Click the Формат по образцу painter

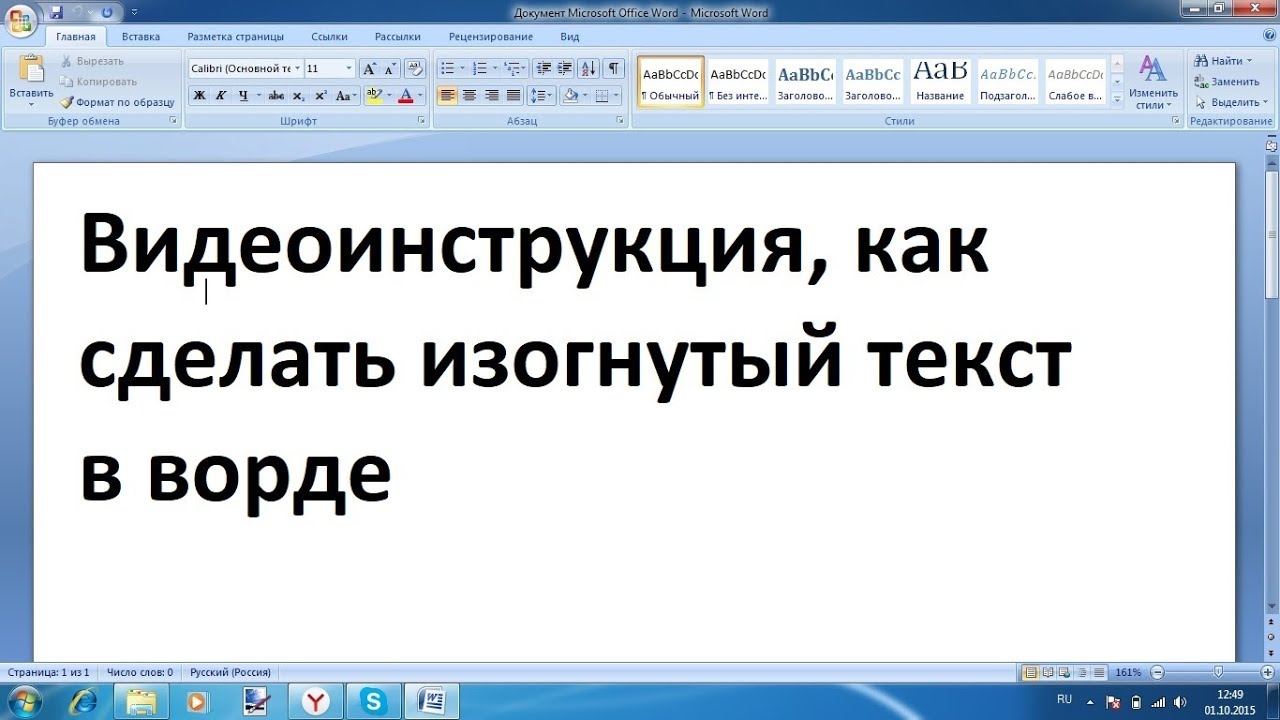[118, 102]
